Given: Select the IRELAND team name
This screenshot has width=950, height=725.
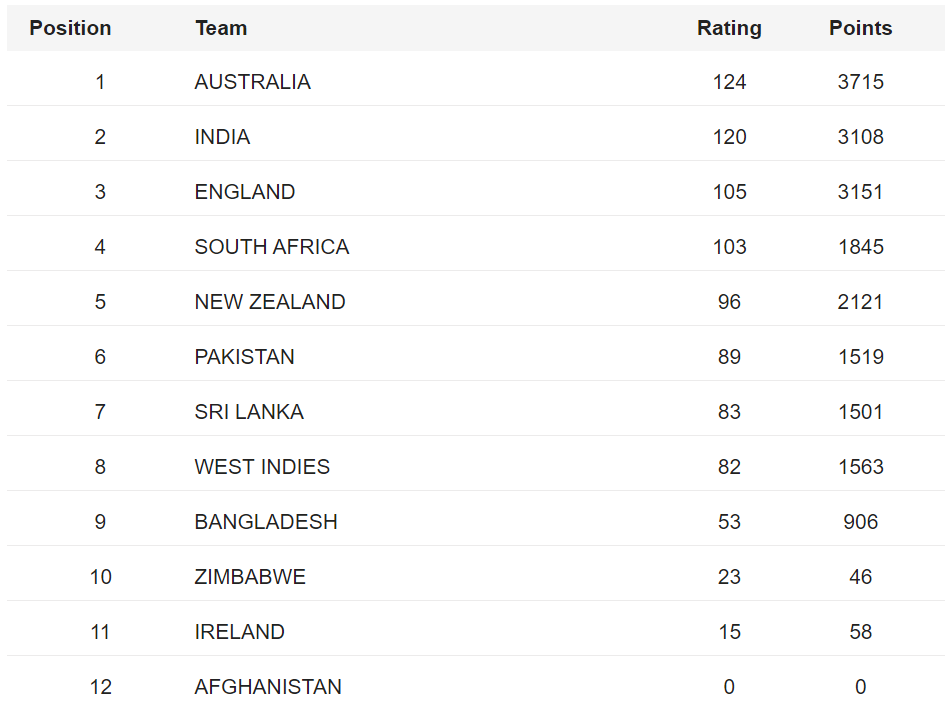Looking at the screenshot, I should coord(239,632).
